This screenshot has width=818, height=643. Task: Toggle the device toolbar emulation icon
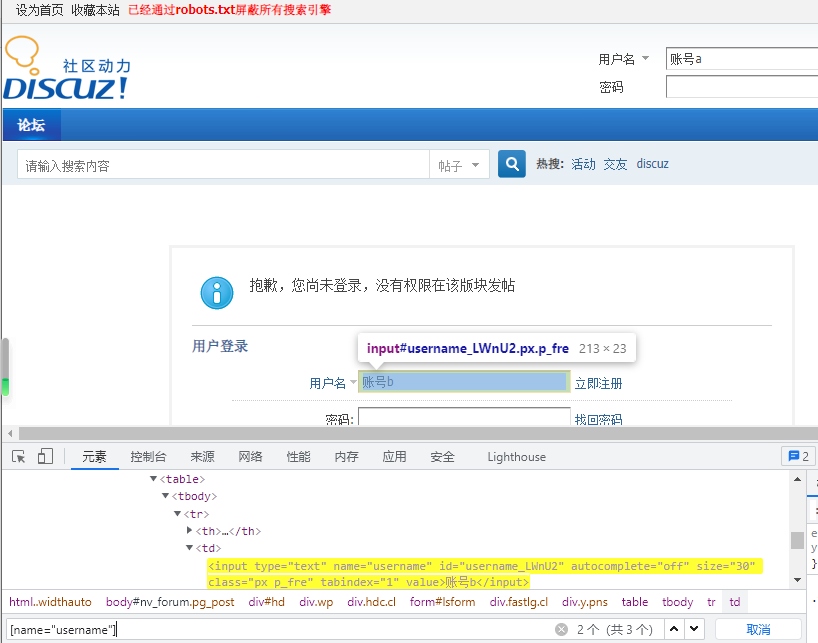pyautogui.click(x=44, y=455)
